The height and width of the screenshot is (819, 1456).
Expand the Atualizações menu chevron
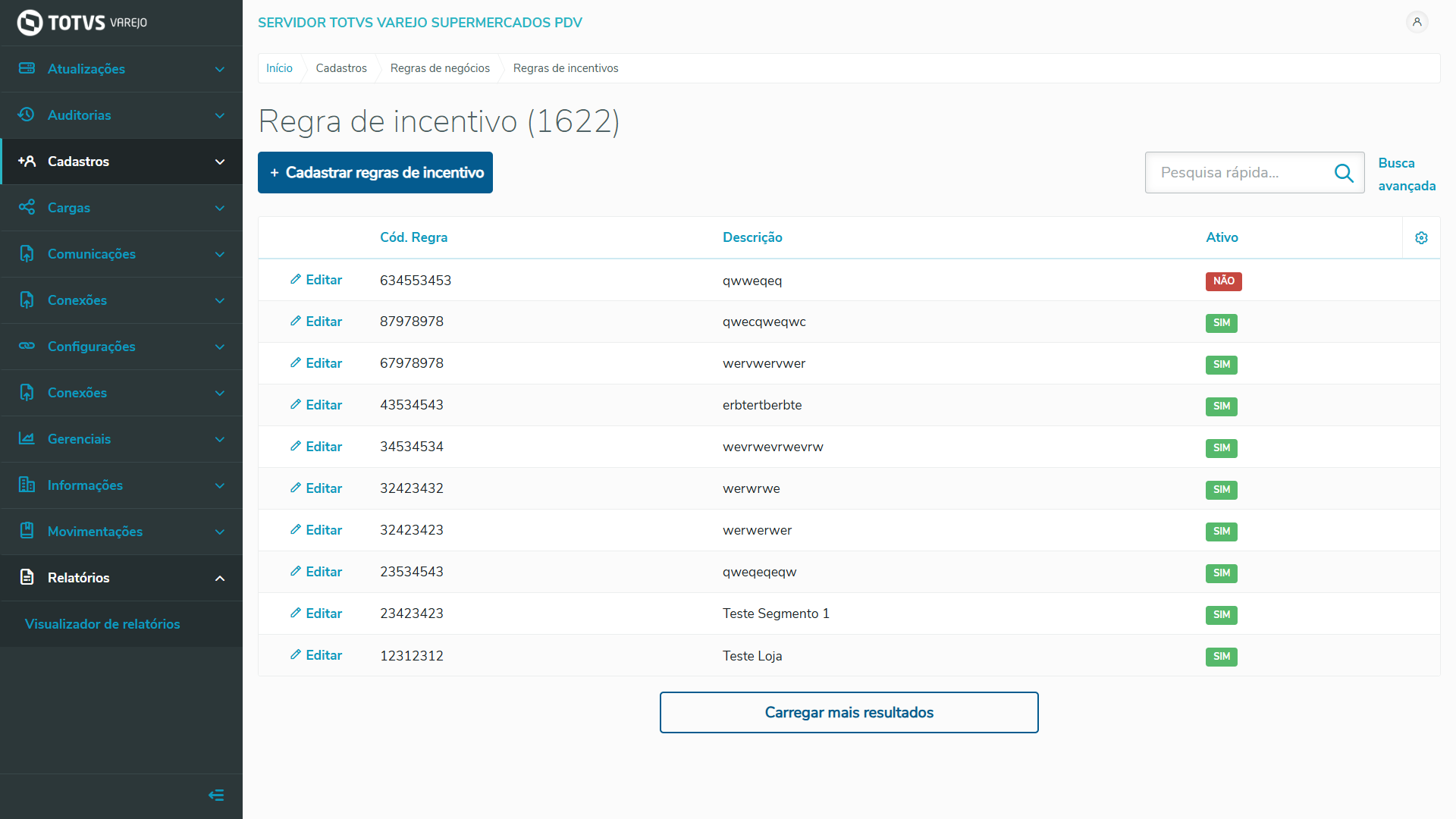point(220,69)
